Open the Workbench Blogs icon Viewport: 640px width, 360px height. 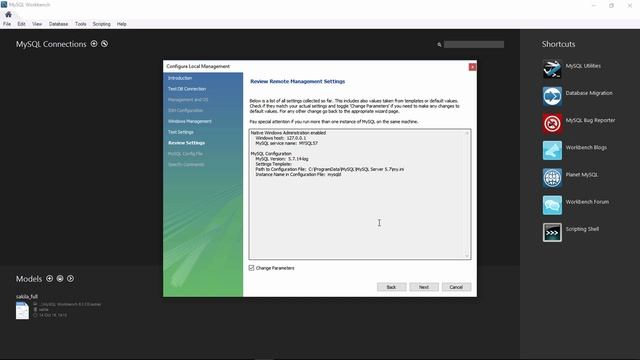coord(552,151)
